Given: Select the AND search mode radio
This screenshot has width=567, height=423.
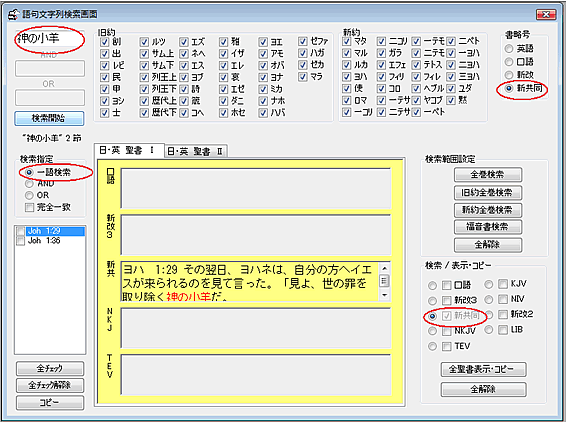Looking at the screenshot, I should (29, 184).
